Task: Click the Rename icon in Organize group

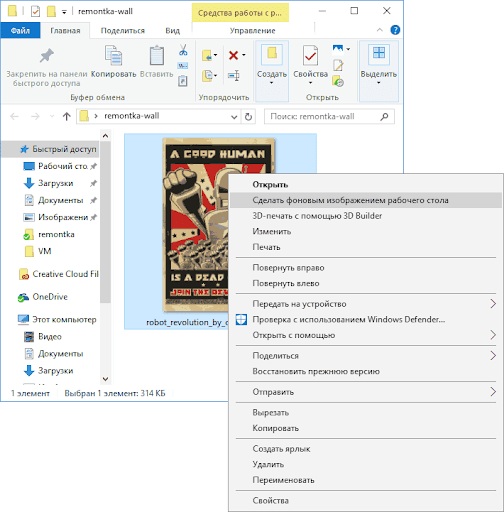Action: tap(234, 76)
